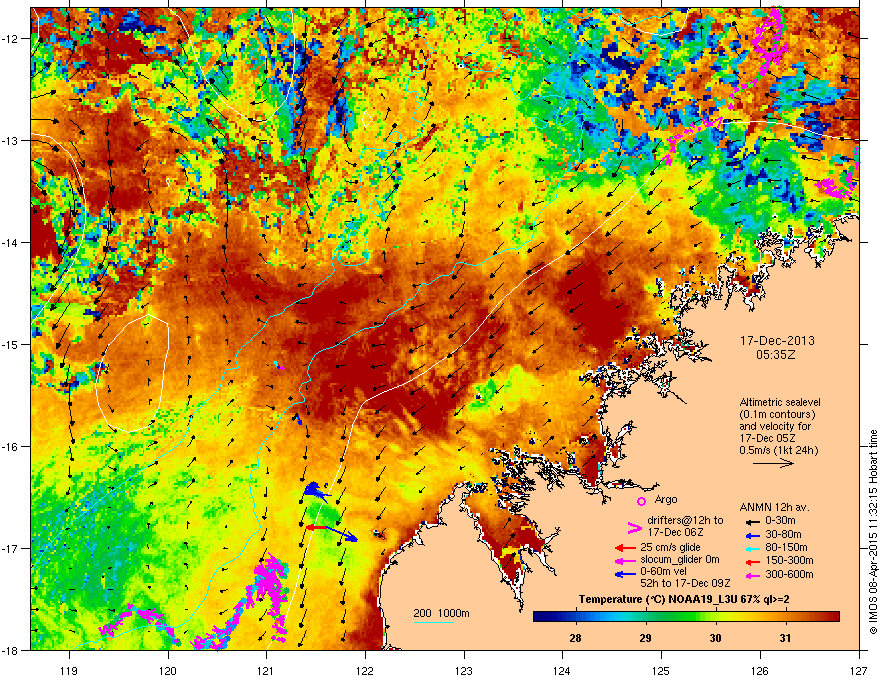This screenshot has height=680, width=880.
Task: Click the blue 0-60m vel legend arrow
Action: pyautogui.click(x=625, y=574)
